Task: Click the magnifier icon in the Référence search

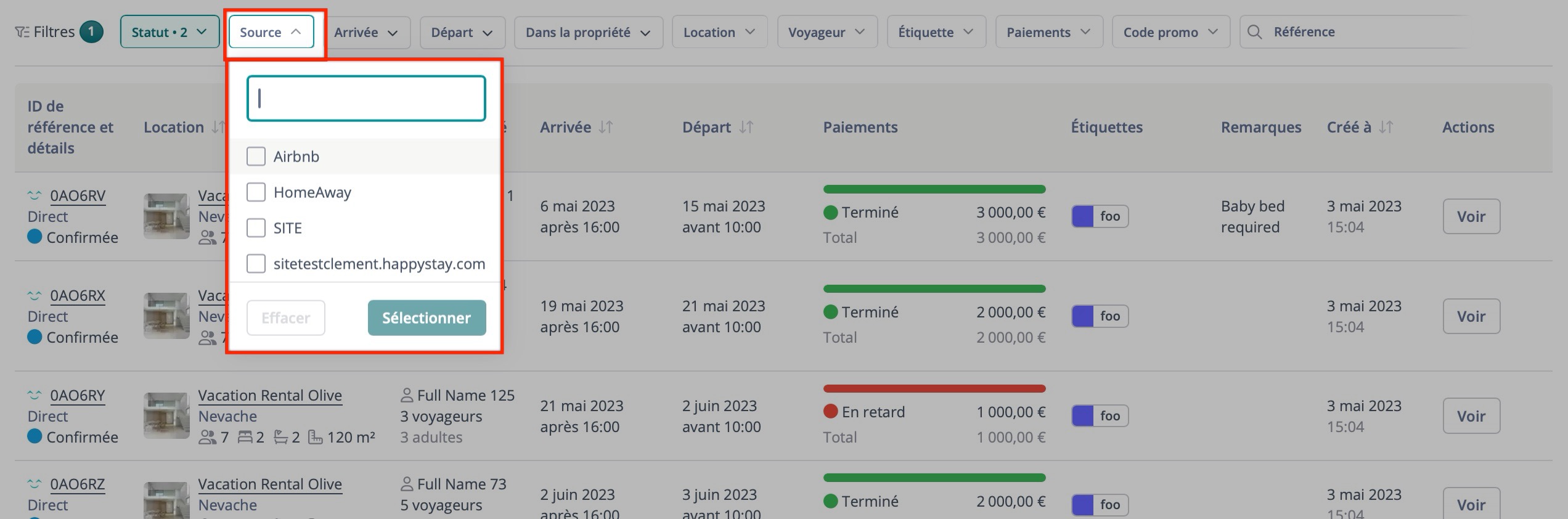Action: 1256,31
